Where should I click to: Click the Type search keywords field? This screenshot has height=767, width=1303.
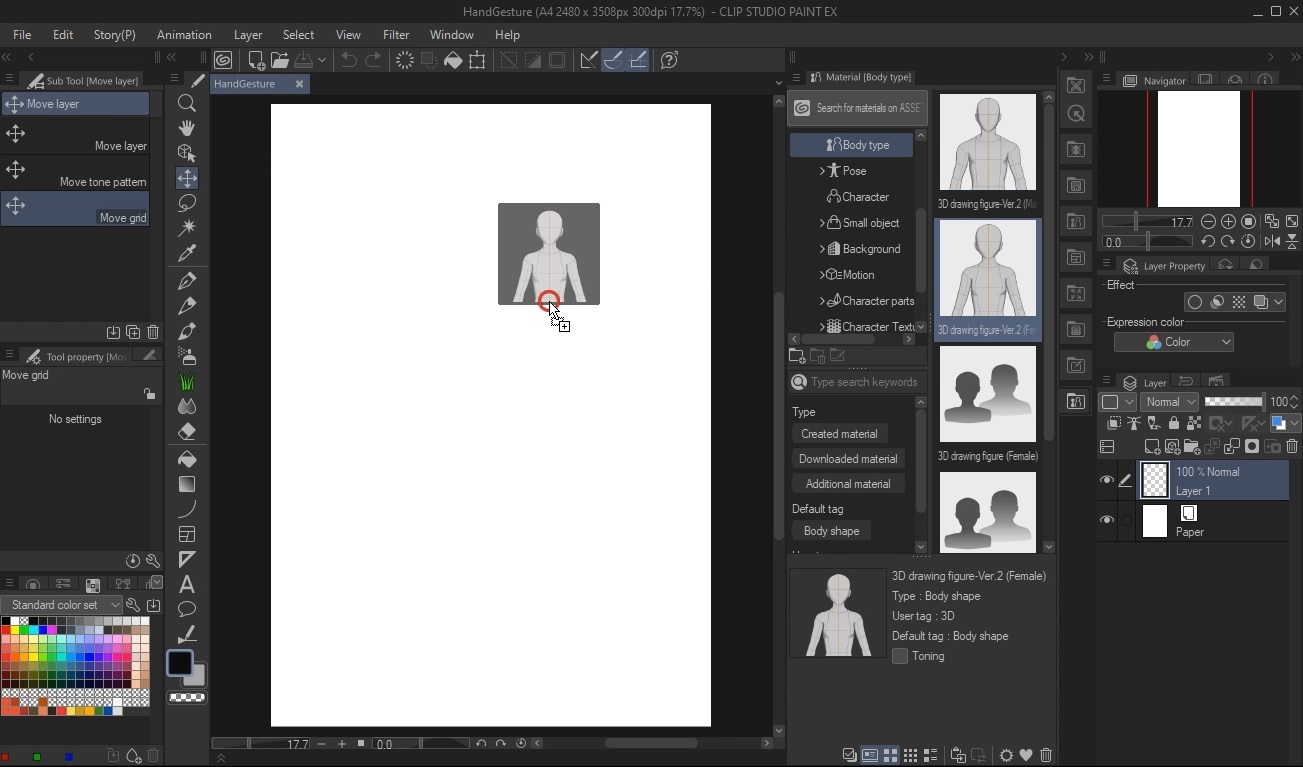864,382
